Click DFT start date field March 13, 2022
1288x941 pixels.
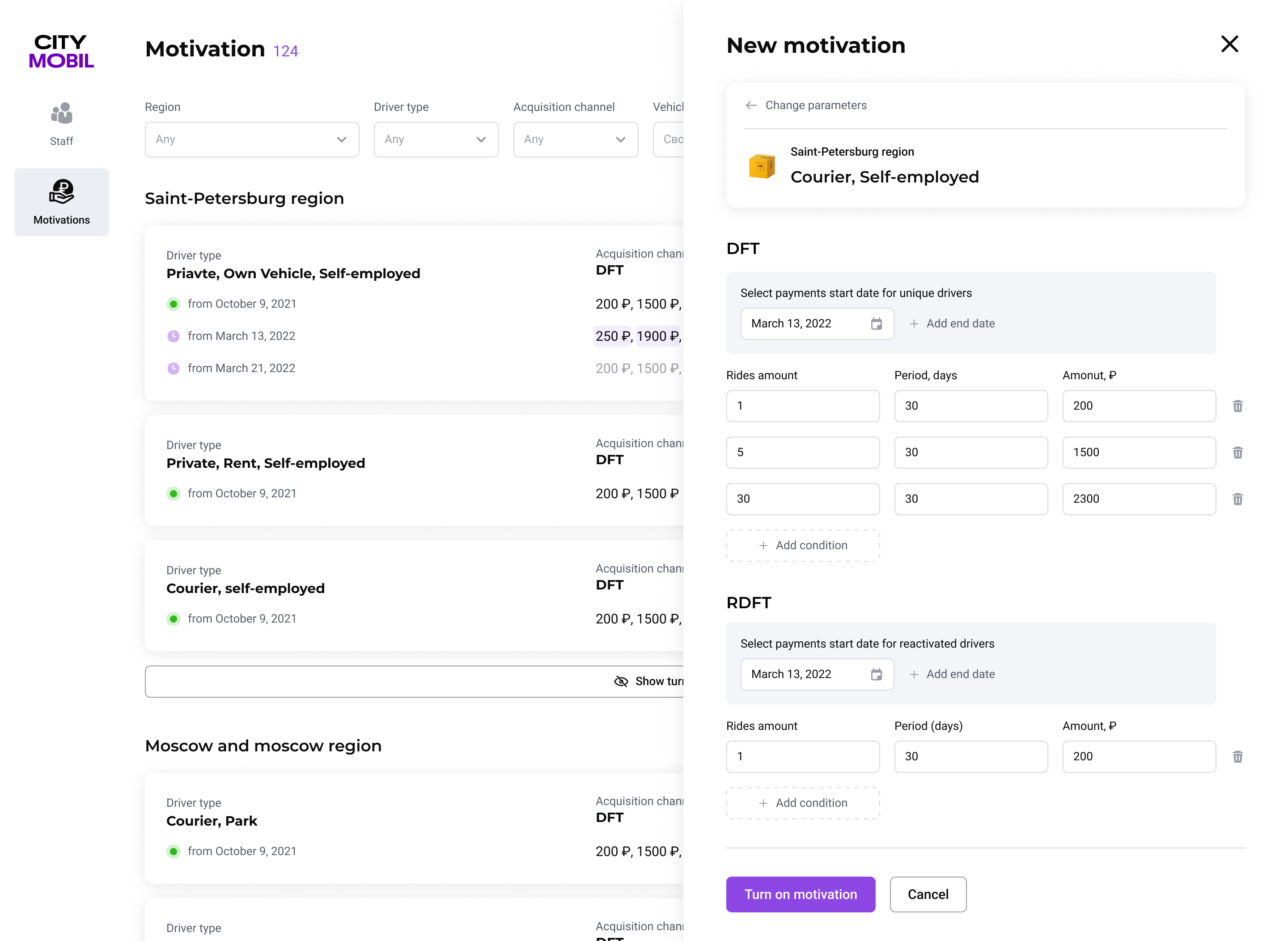[x=817, y=323]
